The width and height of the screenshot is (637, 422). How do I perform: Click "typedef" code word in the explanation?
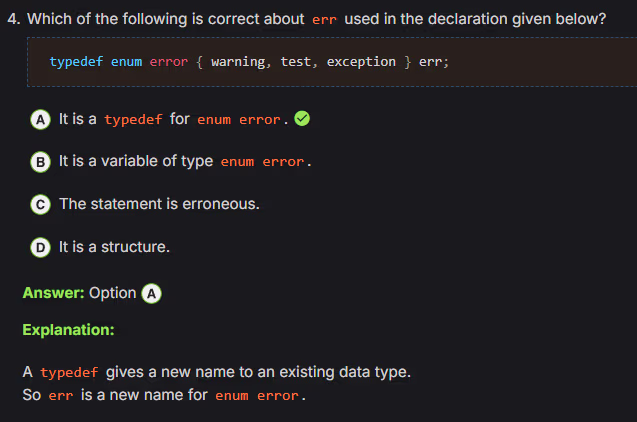[69, 373]
